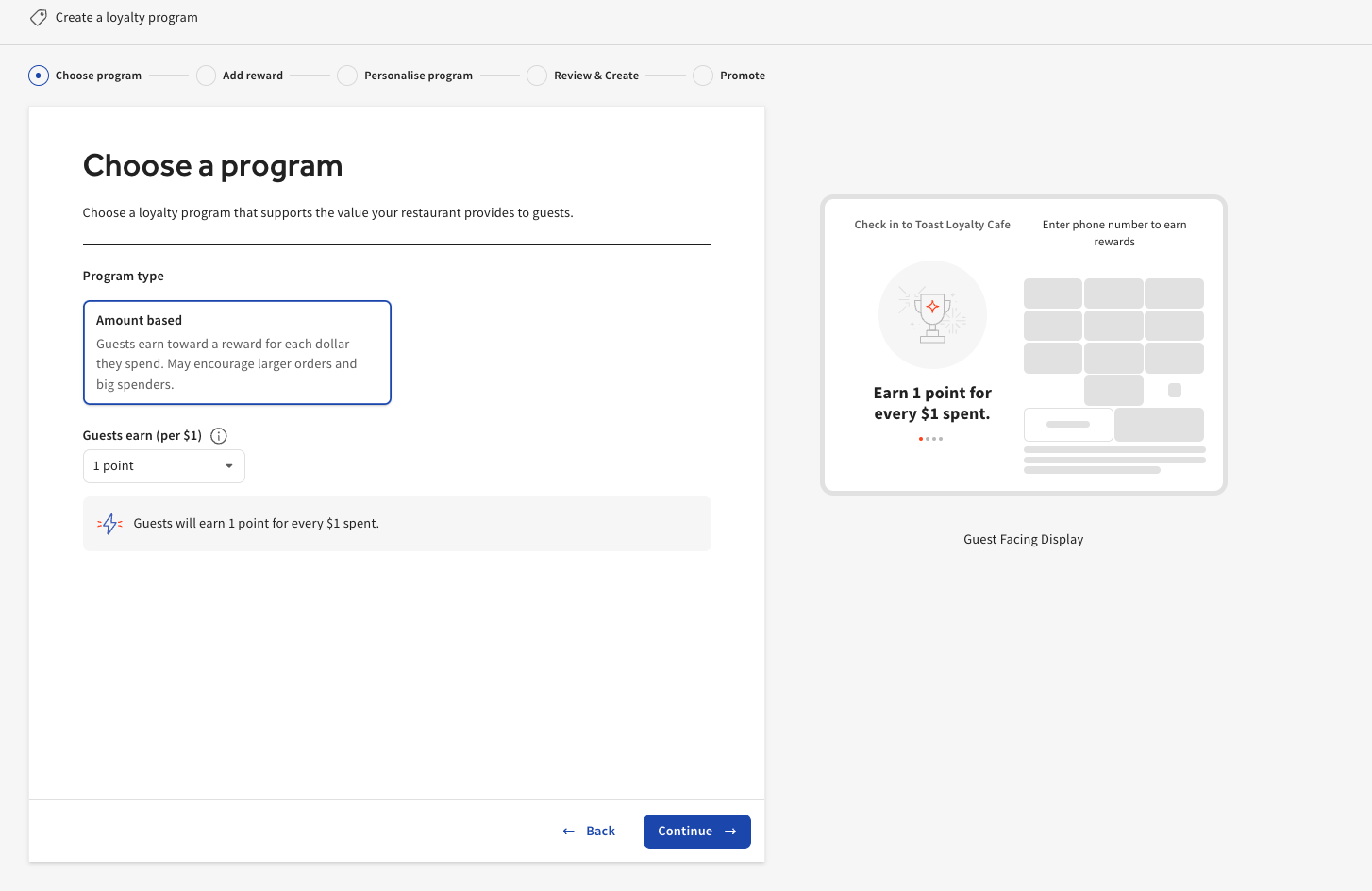Viewport: 1372px width, 891px height.
Task: Select the Review & Create step indicator
Action: click(x=536, y=75)
